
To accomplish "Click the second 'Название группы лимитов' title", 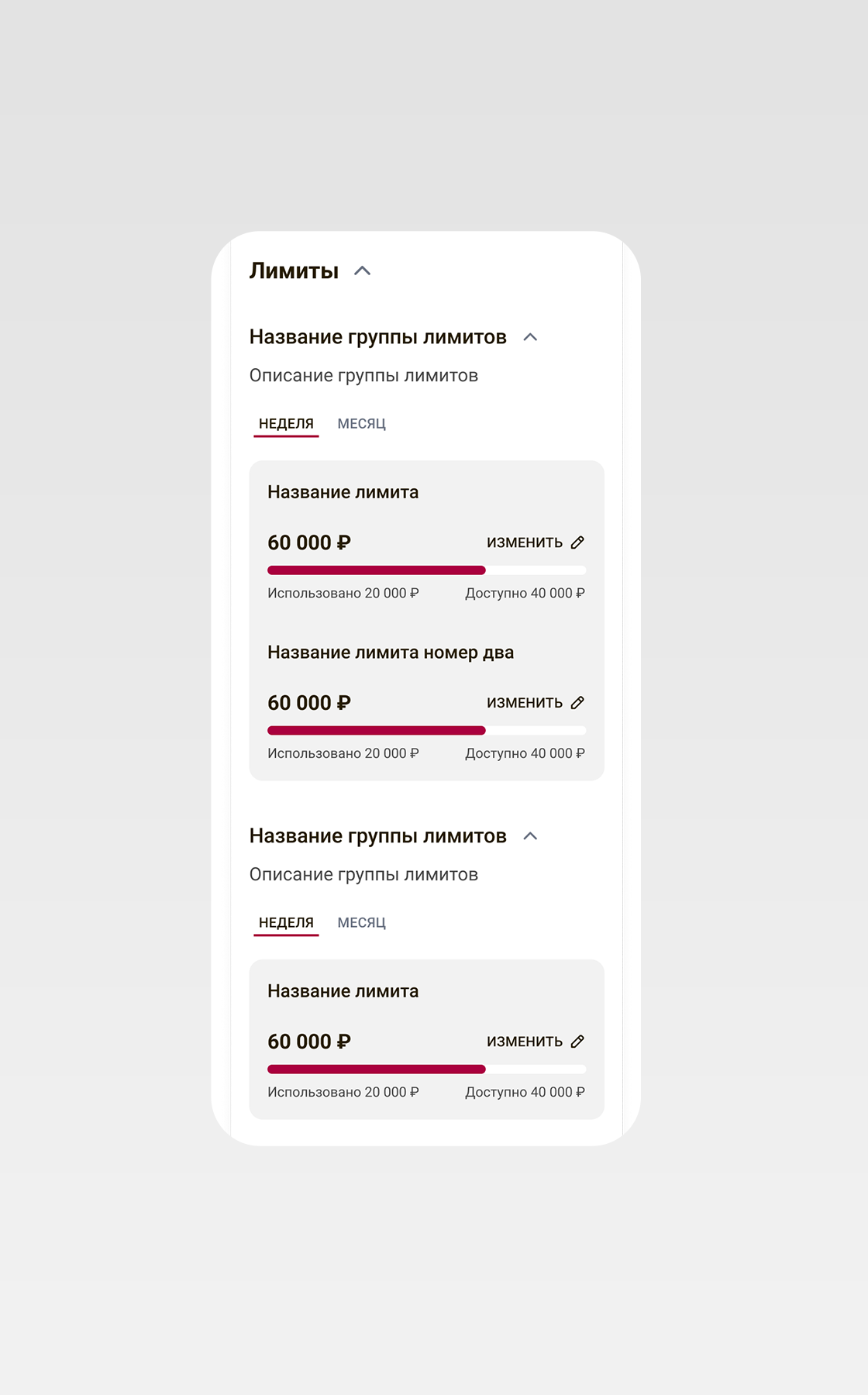I will tap(377, 836).
